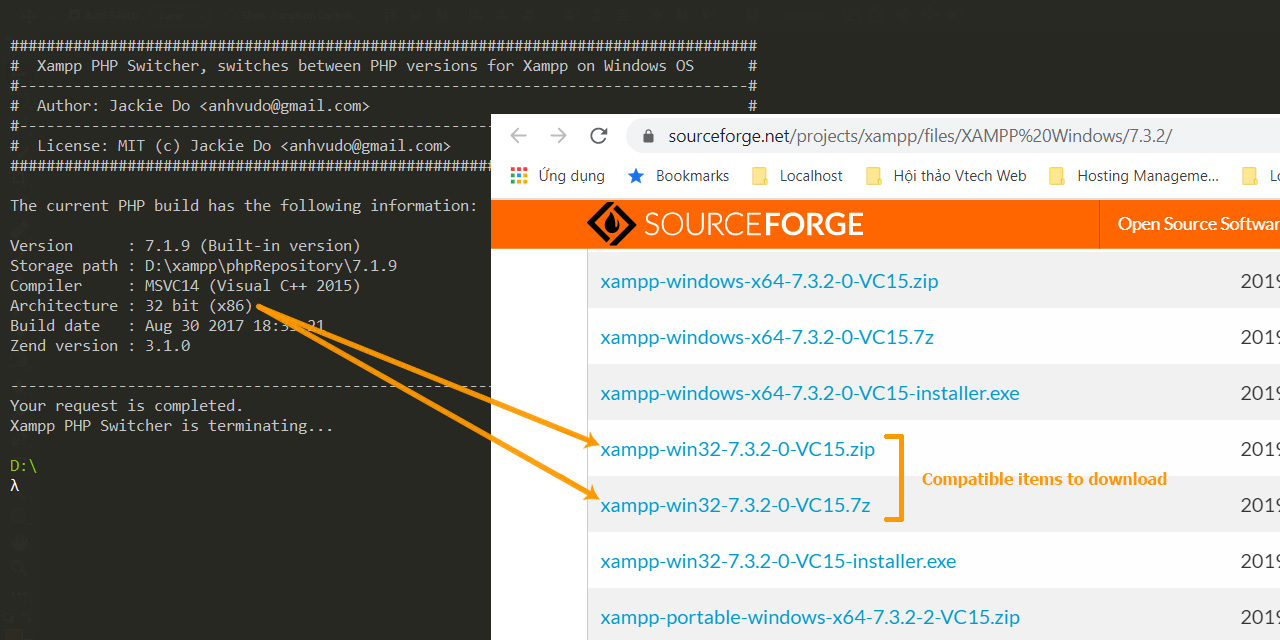Click the 'Build date : Aug 30 2017' line
Image resolution: width=1280 pixels, height=640 pixels.
(167, 326)
